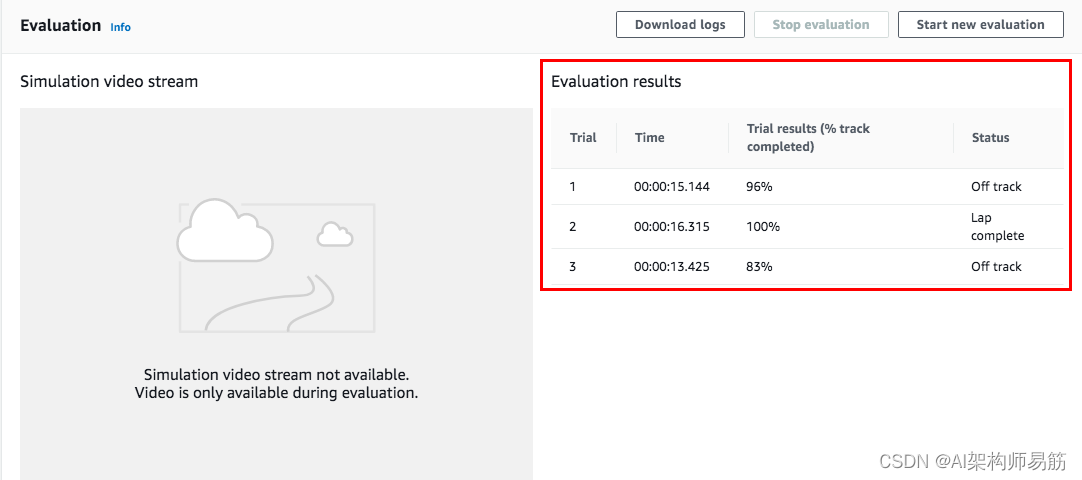Click the Status column header
This screenshot has height=480, width=1082.
(x=990, y=138)
